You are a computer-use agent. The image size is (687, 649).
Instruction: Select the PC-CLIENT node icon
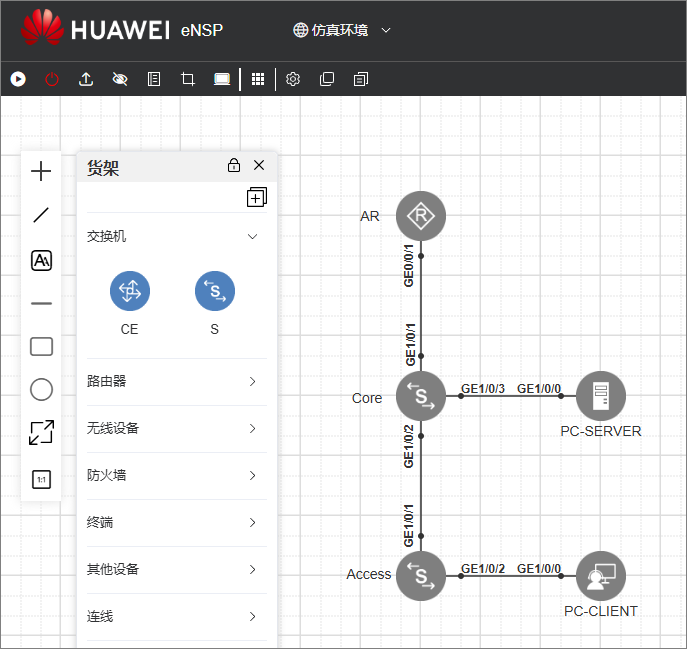tap(601, 576)
